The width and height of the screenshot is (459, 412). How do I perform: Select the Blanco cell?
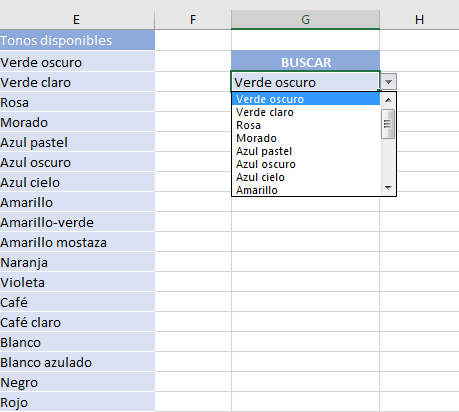(77, 341)
